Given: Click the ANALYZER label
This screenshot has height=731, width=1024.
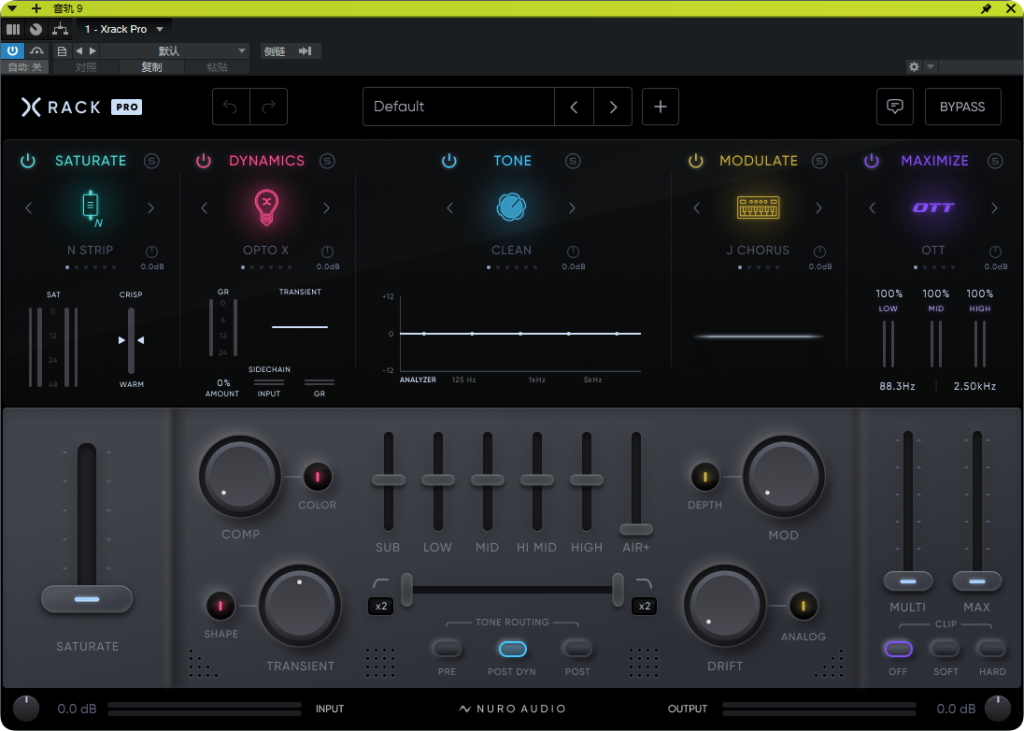Looking at the screenshot, I should [x=418, y=380].
